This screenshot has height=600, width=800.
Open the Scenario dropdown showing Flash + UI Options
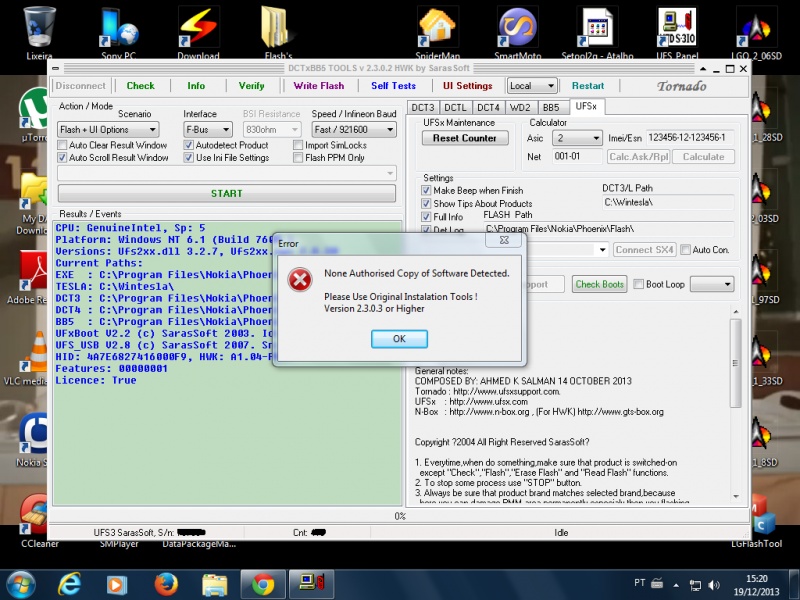coord(108,130)
